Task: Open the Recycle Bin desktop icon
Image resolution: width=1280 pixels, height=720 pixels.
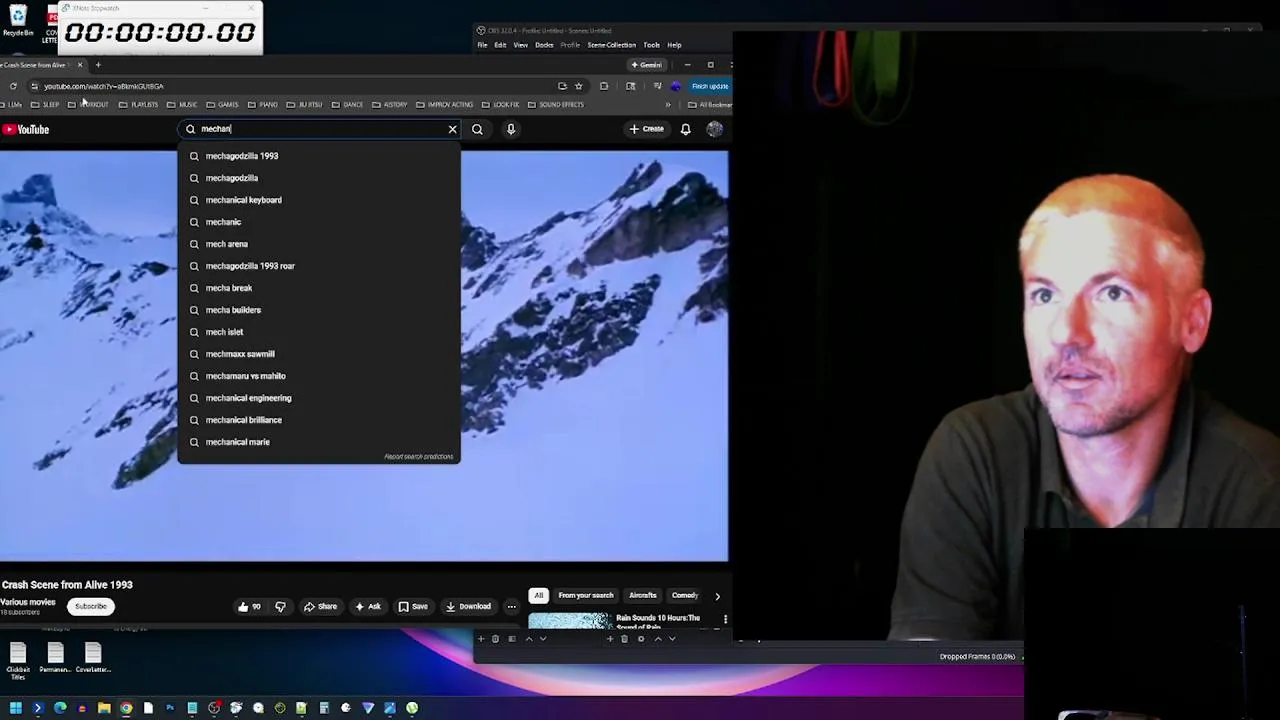Action: 18,21
